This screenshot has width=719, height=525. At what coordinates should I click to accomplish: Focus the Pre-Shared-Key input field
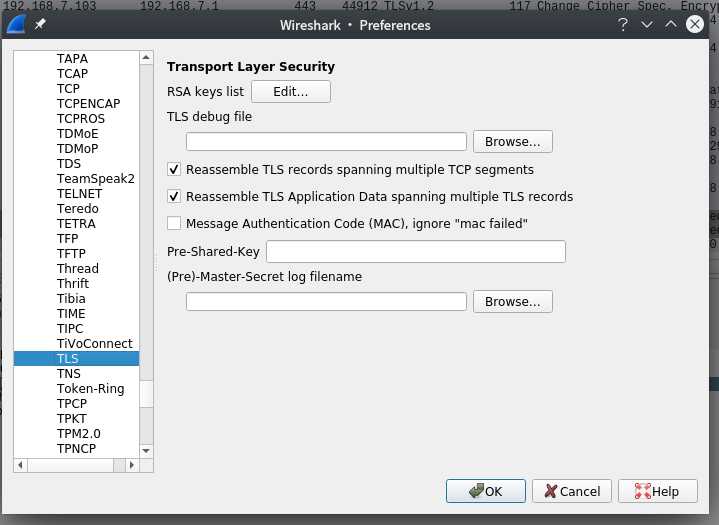[416, 252]
